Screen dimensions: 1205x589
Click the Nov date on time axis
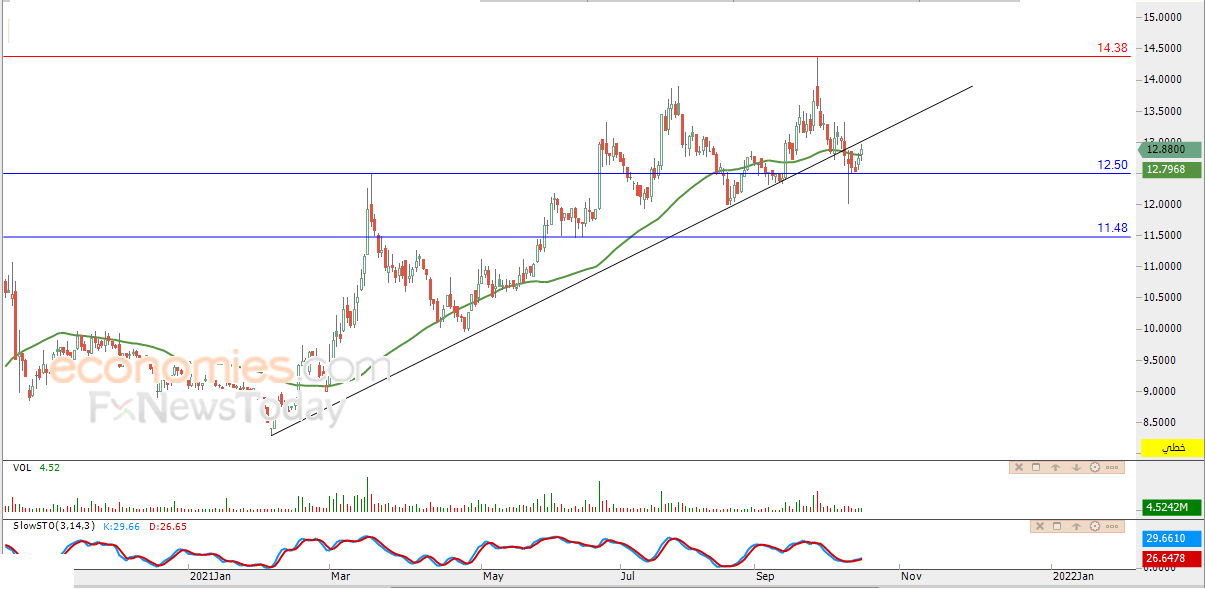tap(910, 576)
